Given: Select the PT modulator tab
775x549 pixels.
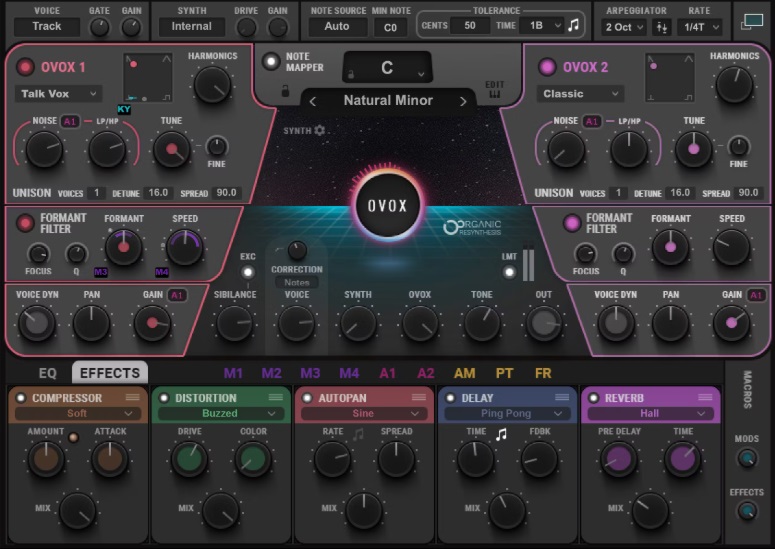Looking at the screenshot, I should pyautogui.click(x=504, y=373).
